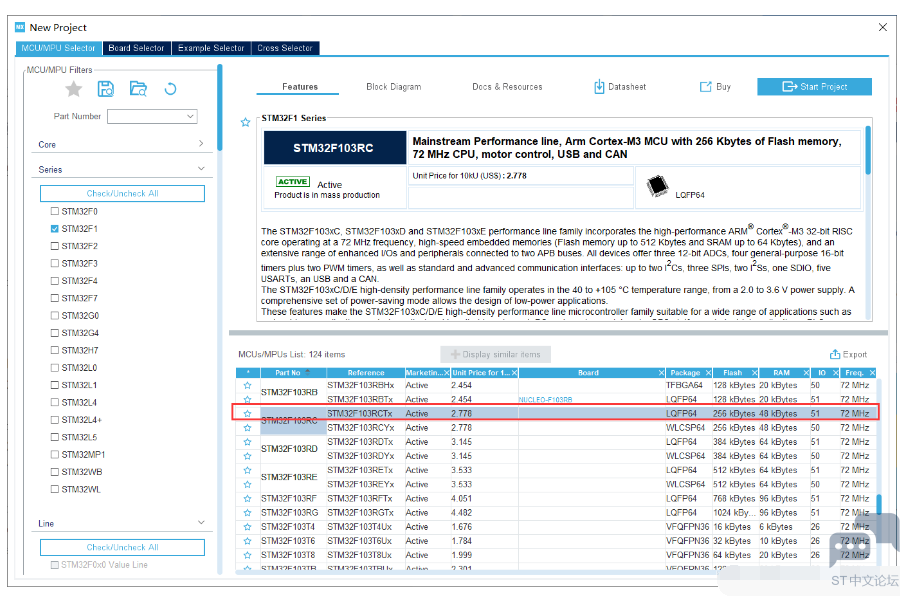
Task: View the Features tab
Action: click(x=300, y=87)
